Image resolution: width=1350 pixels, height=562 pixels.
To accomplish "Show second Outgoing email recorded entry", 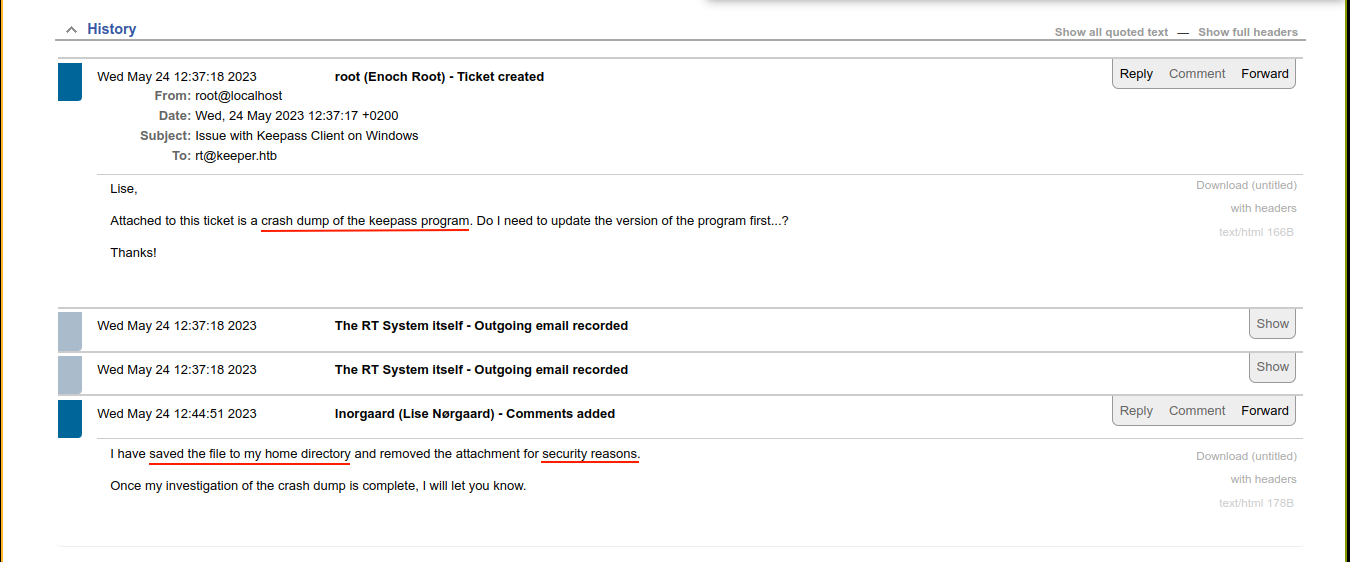I will [x=1272, y=367].
